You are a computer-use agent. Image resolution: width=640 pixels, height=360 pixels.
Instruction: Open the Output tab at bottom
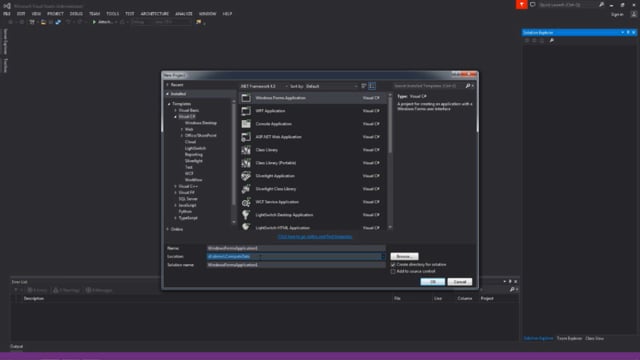[17, 346]
